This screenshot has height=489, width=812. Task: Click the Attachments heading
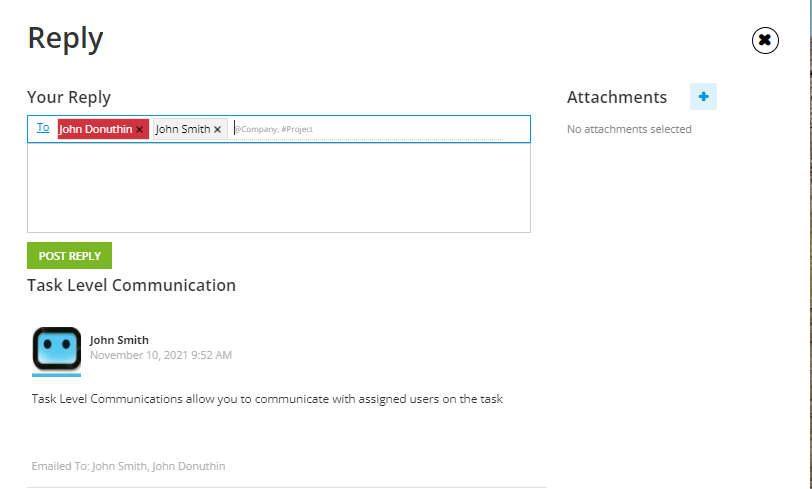click(617, 97)
